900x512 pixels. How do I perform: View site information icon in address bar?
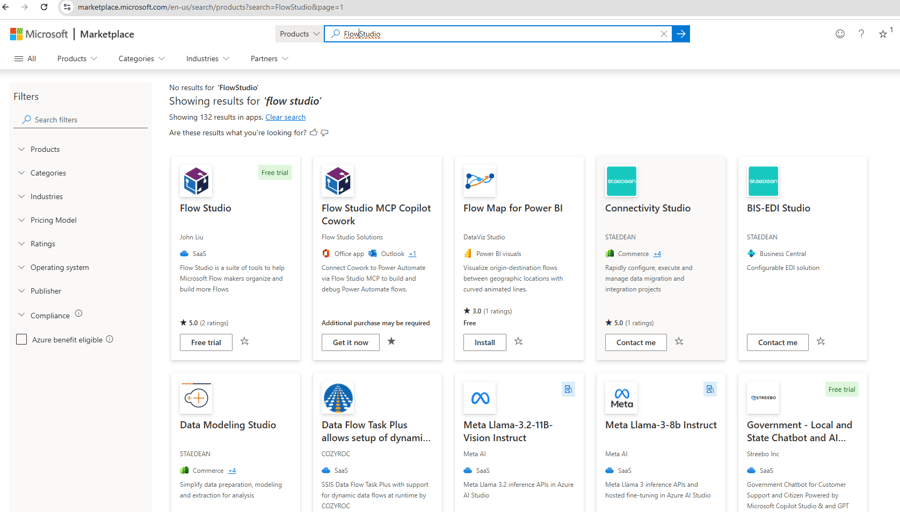67,7
